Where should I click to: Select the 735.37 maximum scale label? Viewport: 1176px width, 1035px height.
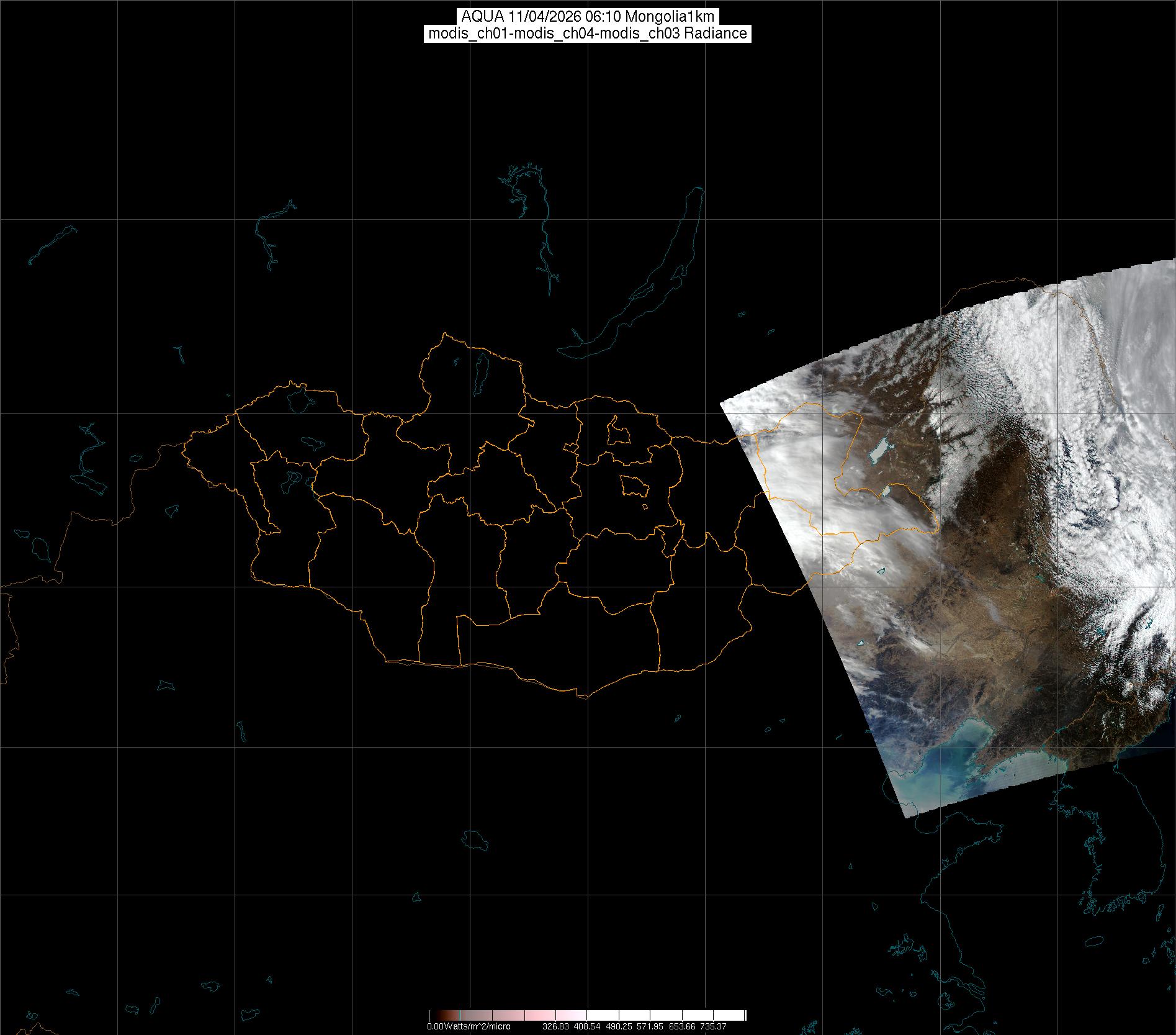tap(713, 1026)
